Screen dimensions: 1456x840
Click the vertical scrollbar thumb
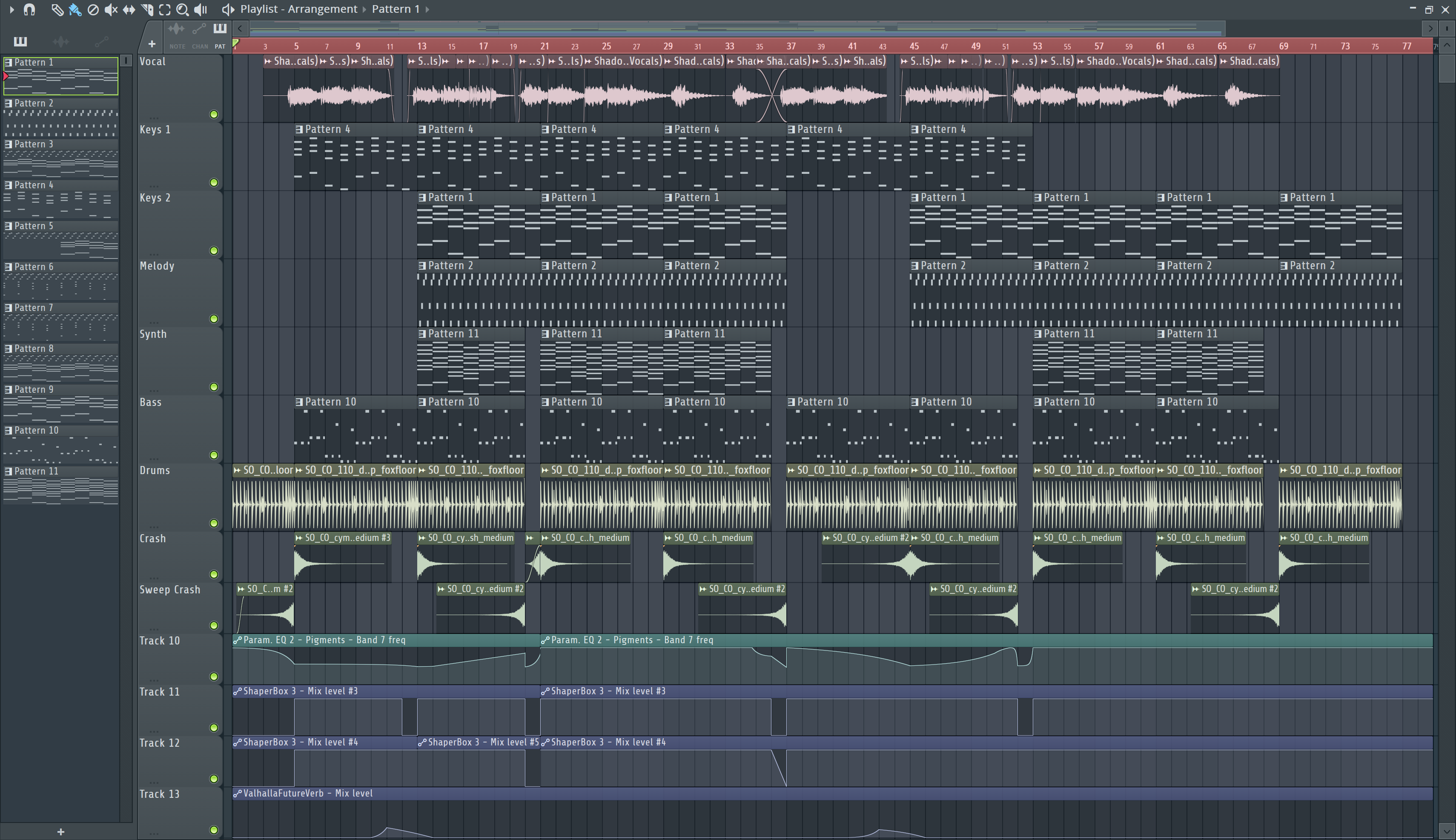[x=1447, y=69]
